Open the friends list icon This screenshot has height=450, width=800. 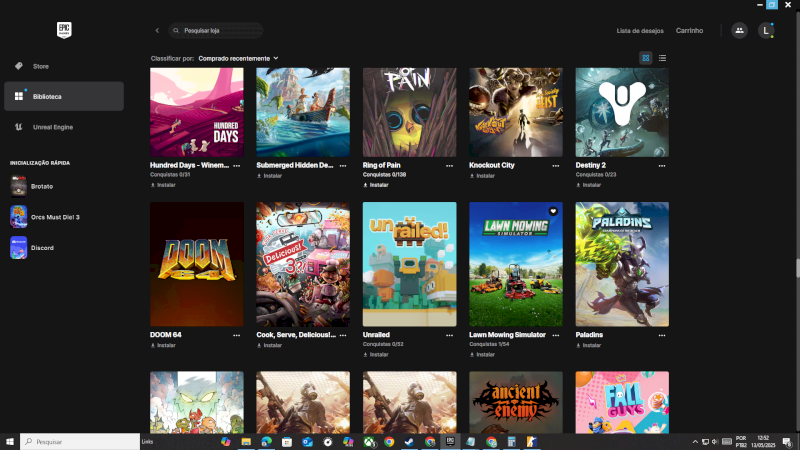pos(739,31)
